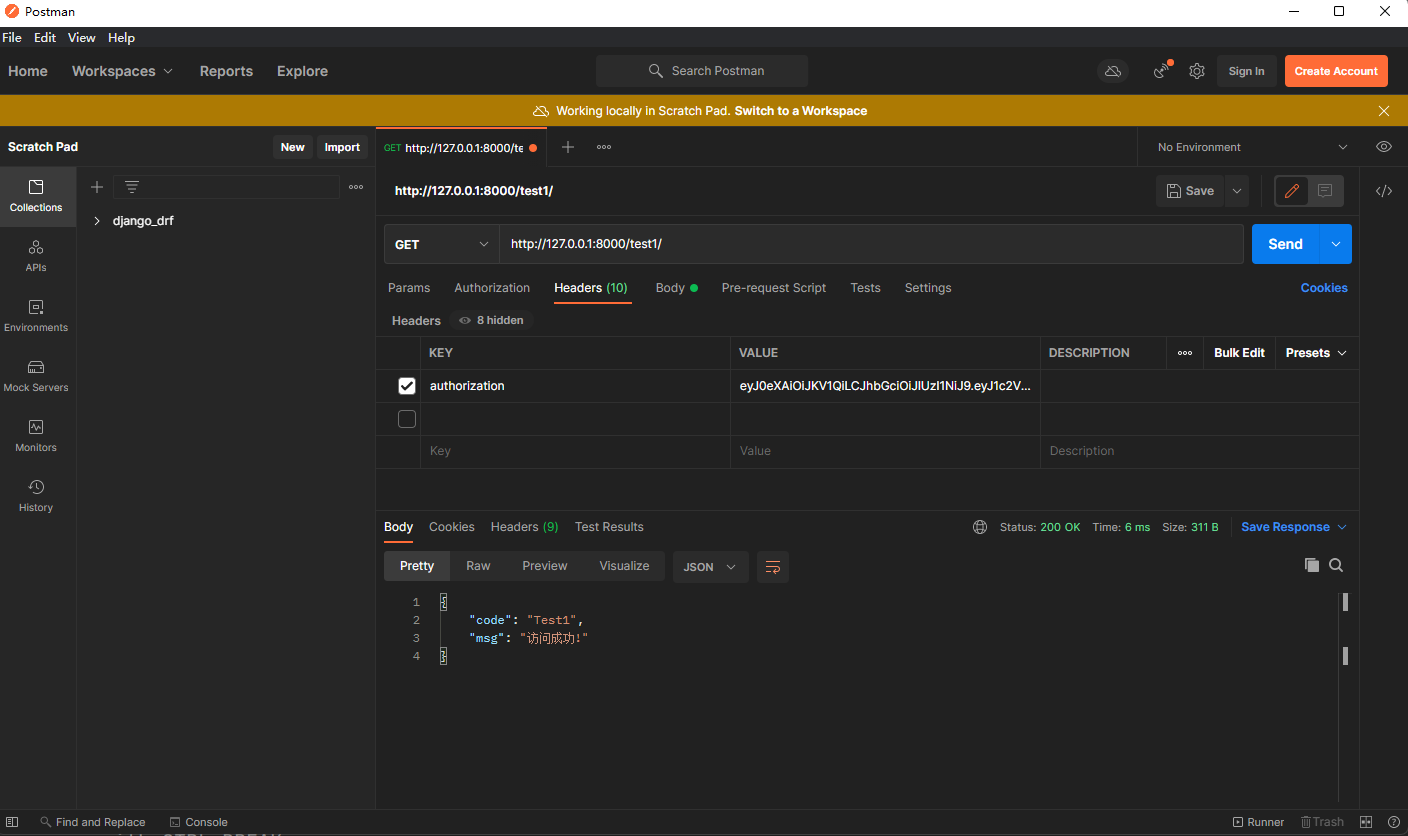Open the two-pane layout icon in status bar
The image size is (1408, 836).
click(x=1367, y=822)
